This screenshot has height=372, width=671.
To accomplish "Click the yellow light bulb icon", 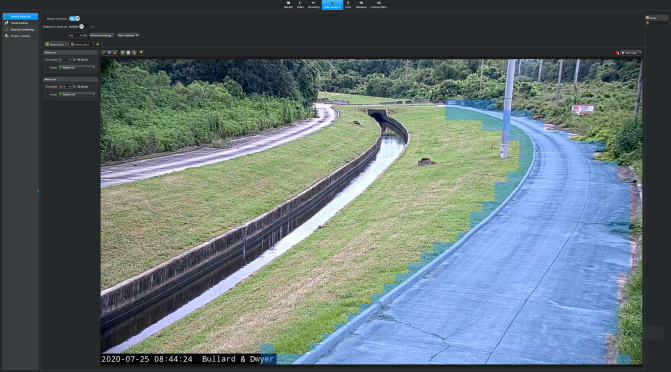I will point(141,52).
